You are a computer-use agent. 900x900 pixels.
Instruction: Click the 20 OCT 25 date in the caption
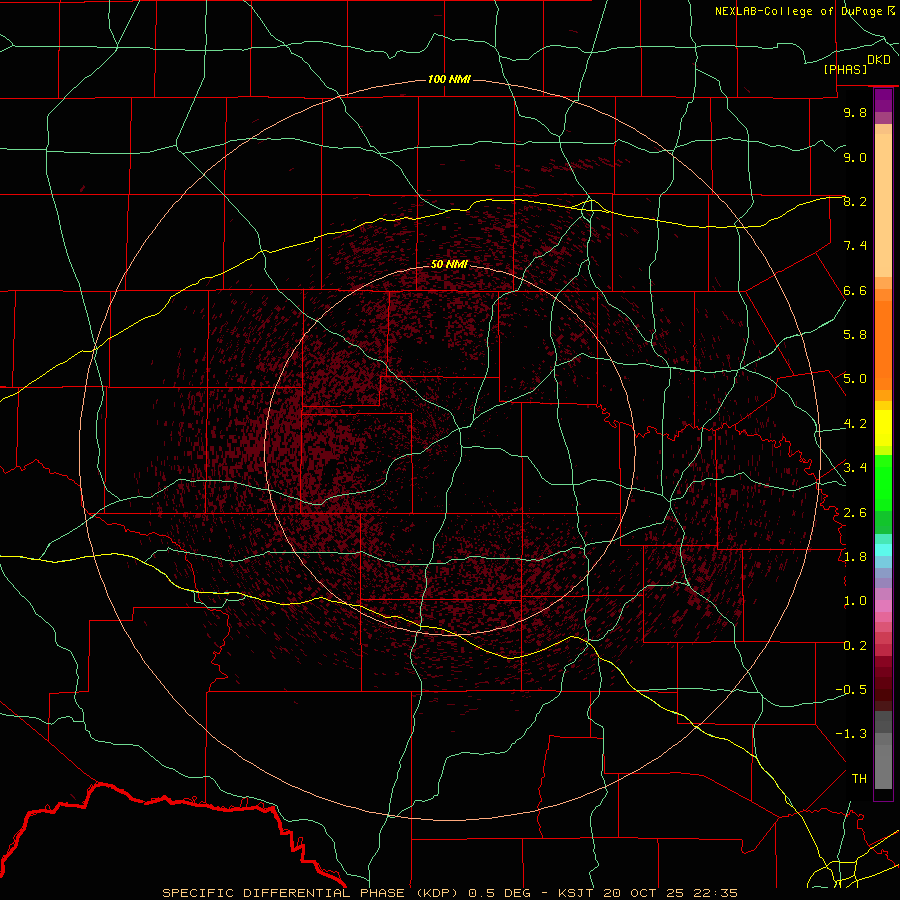tap(644, 893)
